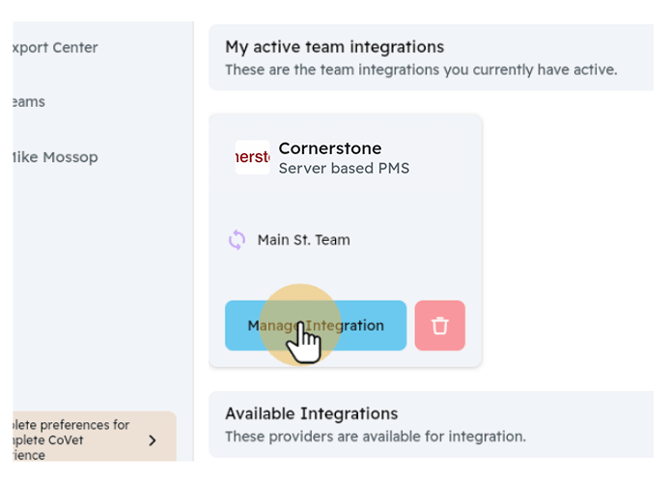Click the Available Integrations heading
This screenshot has height=478, width=670.
point(311,413)
